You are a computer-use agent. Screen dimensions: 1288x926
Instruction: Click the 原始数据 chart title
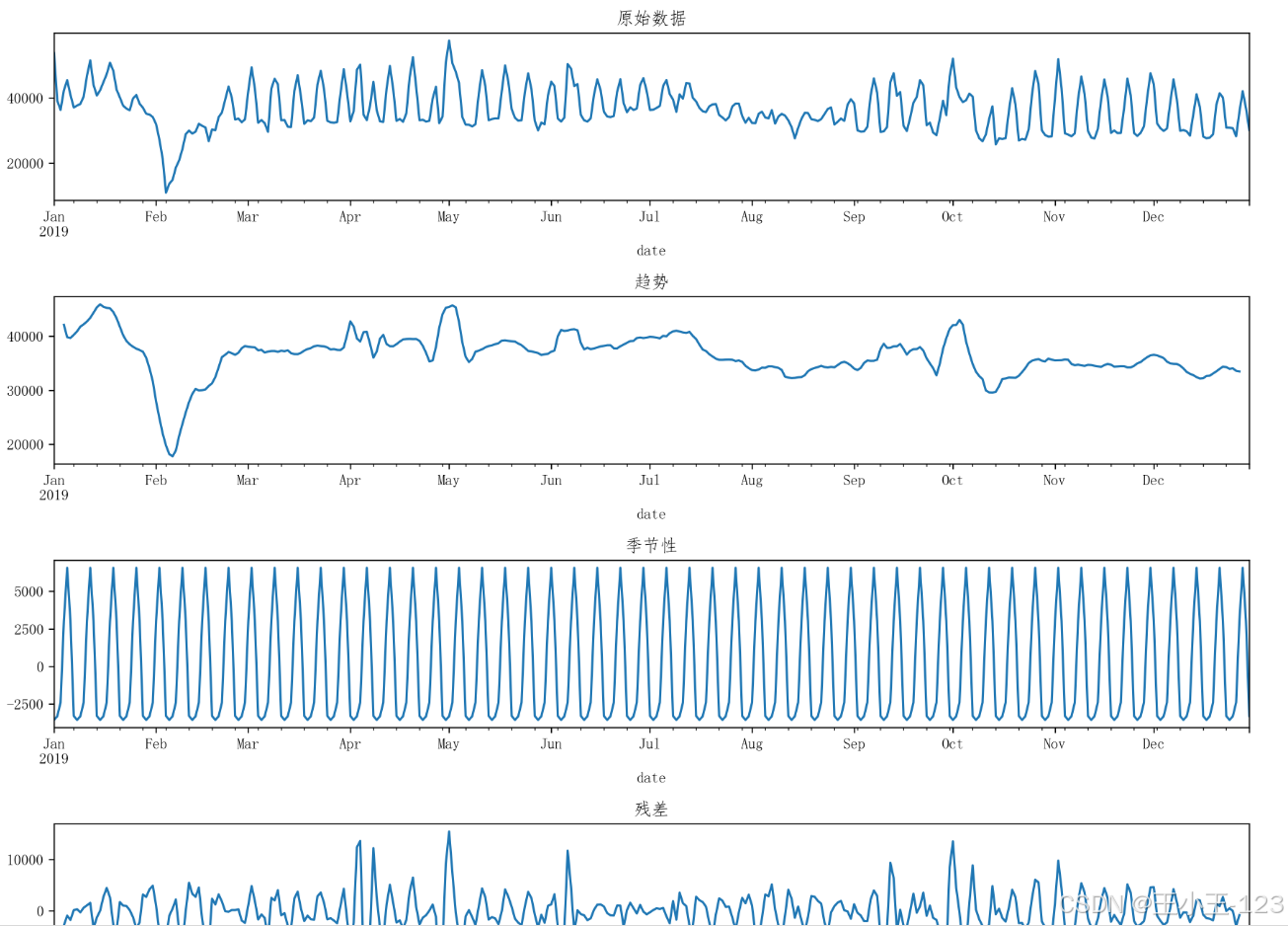tap(651, 18)
